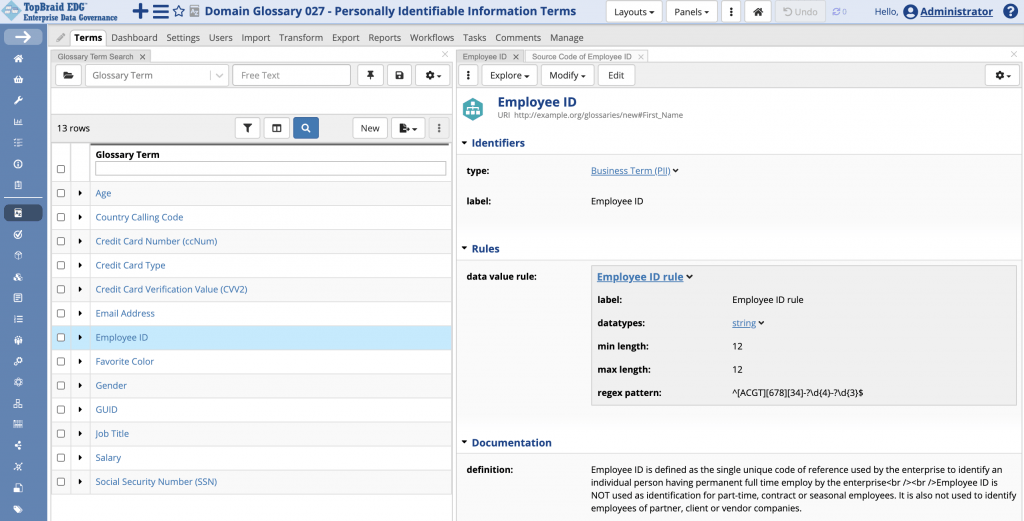The width and height of the screenshot is (1024, 521).
Task: Open the Business Term (PII) link
Action: tap(631, 170)
